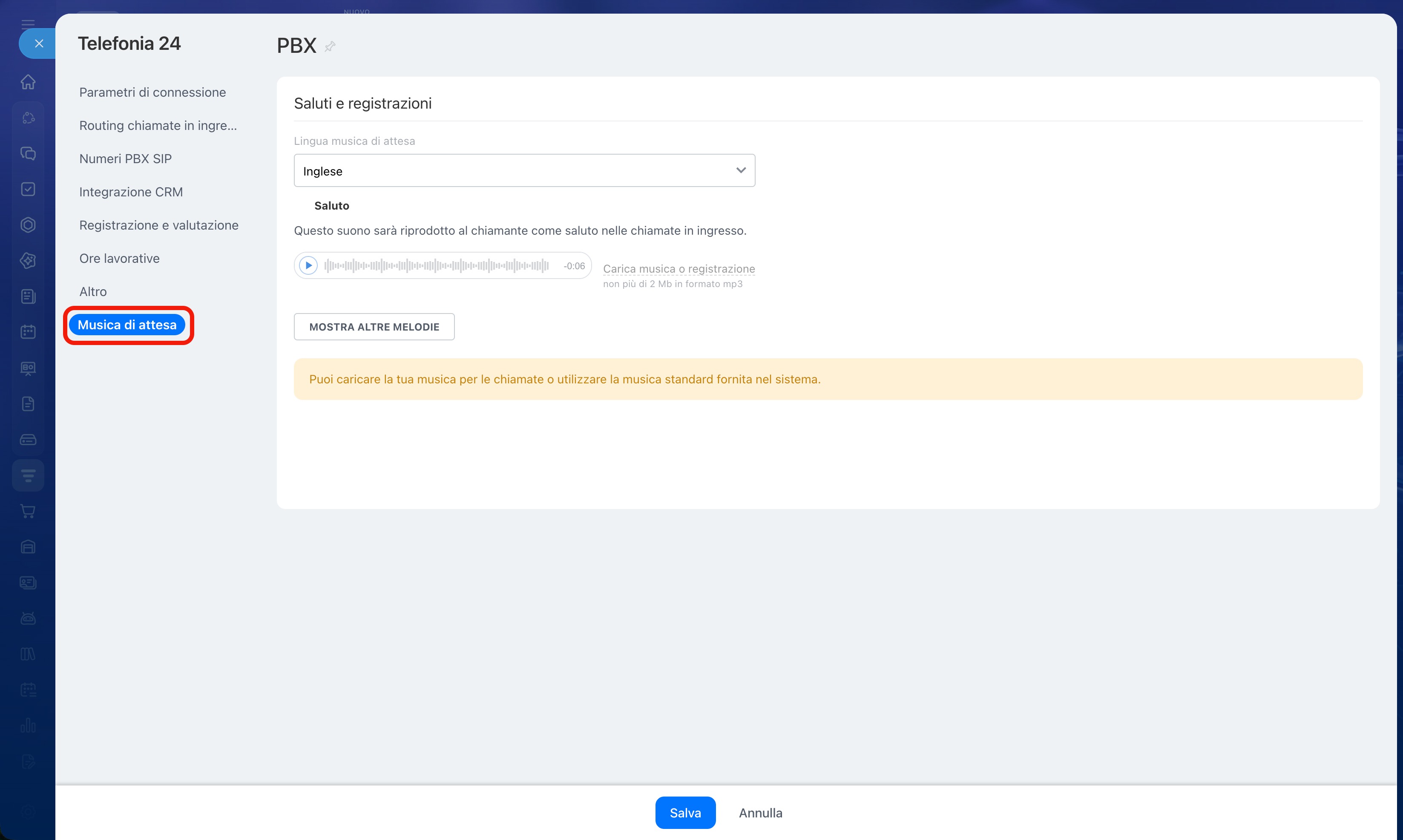Open the chat bubbles icon in sidebar
The width and height of the screenshot is (1403, 840).
pos(28,153)
